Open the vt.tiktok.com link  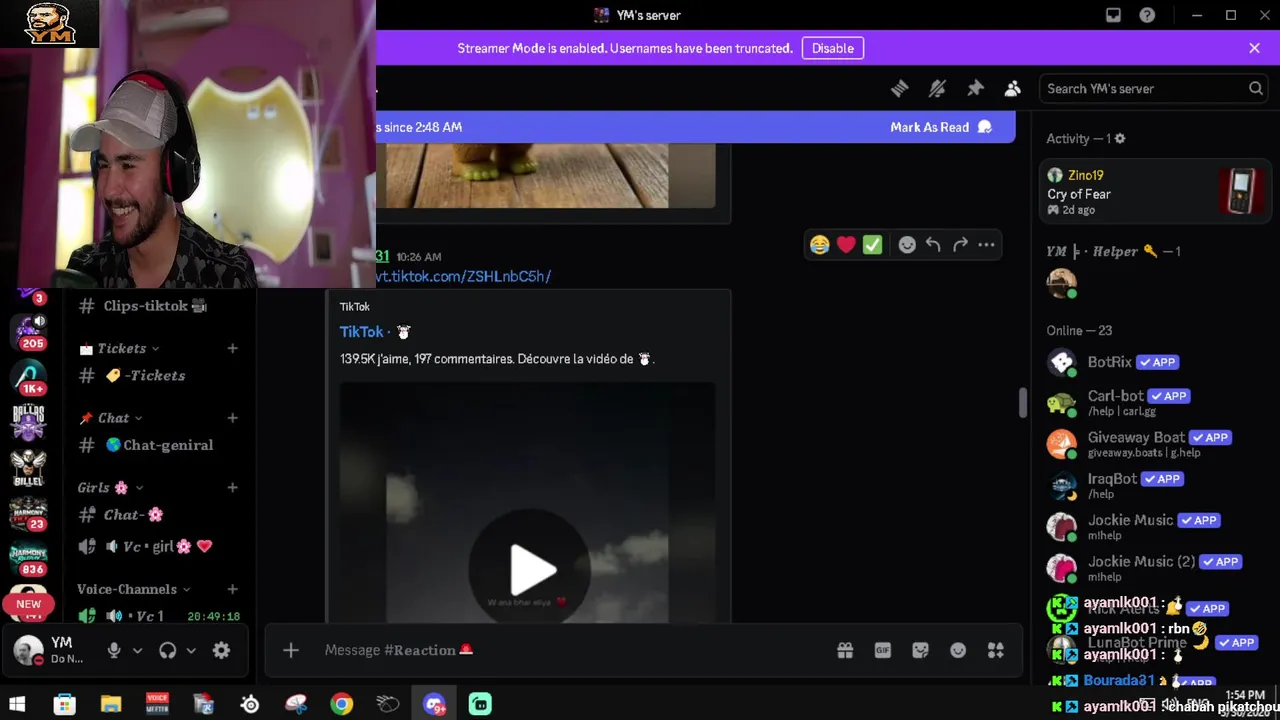[x=463, y=276]
